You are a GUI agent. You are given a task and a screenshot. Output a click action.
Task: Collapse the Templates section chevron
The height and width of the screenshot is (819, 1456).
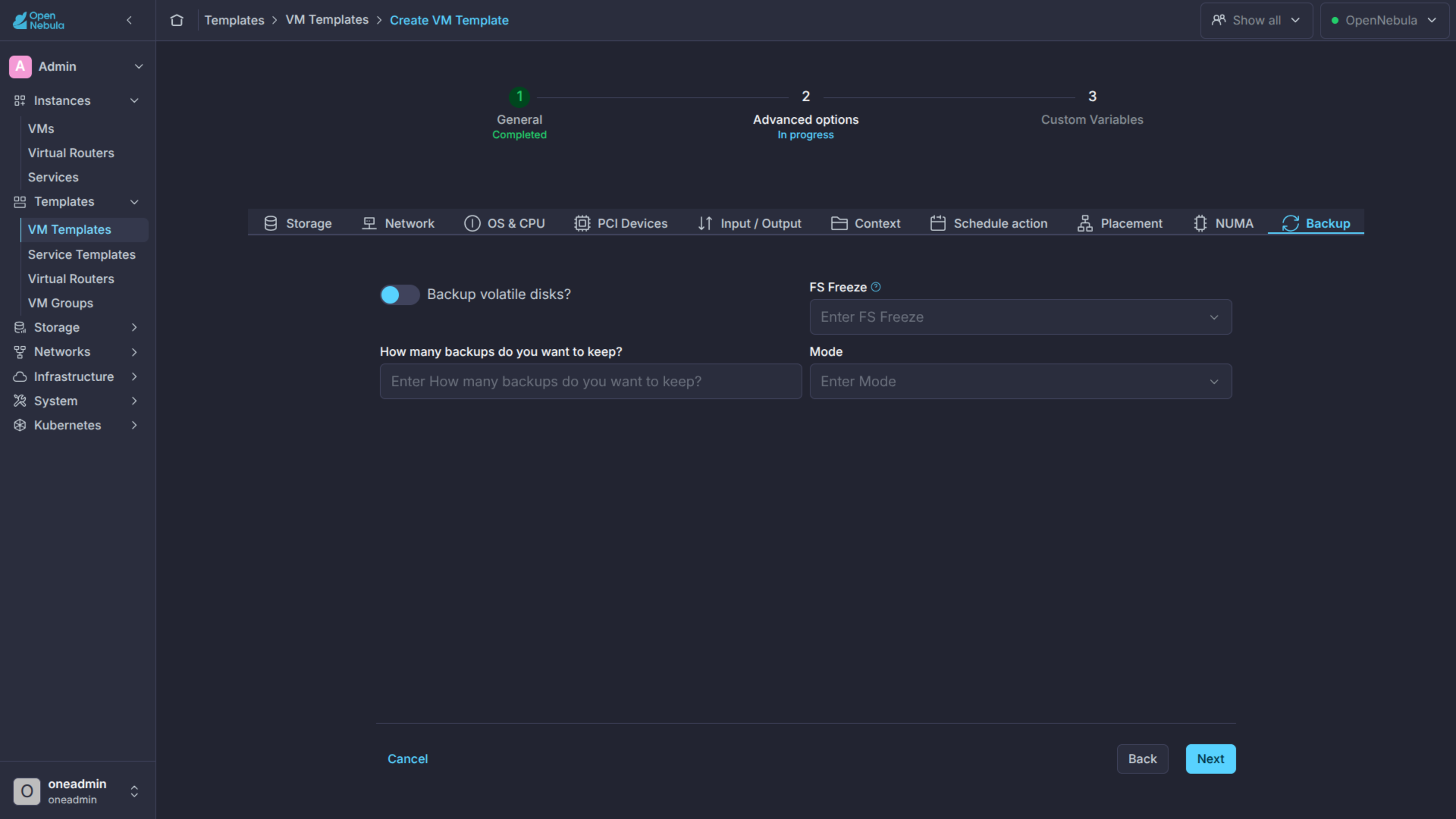134,202
